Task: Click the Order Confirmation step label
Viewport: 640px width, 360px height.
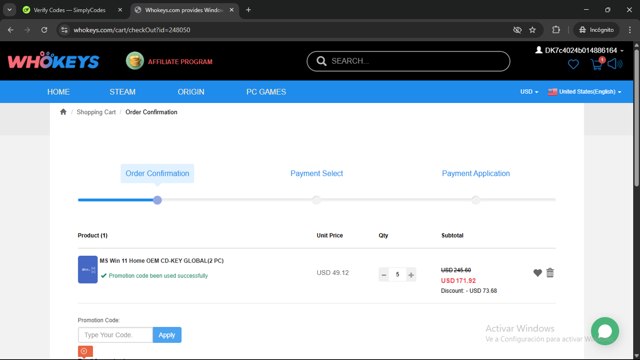Action: coord(157,173)
